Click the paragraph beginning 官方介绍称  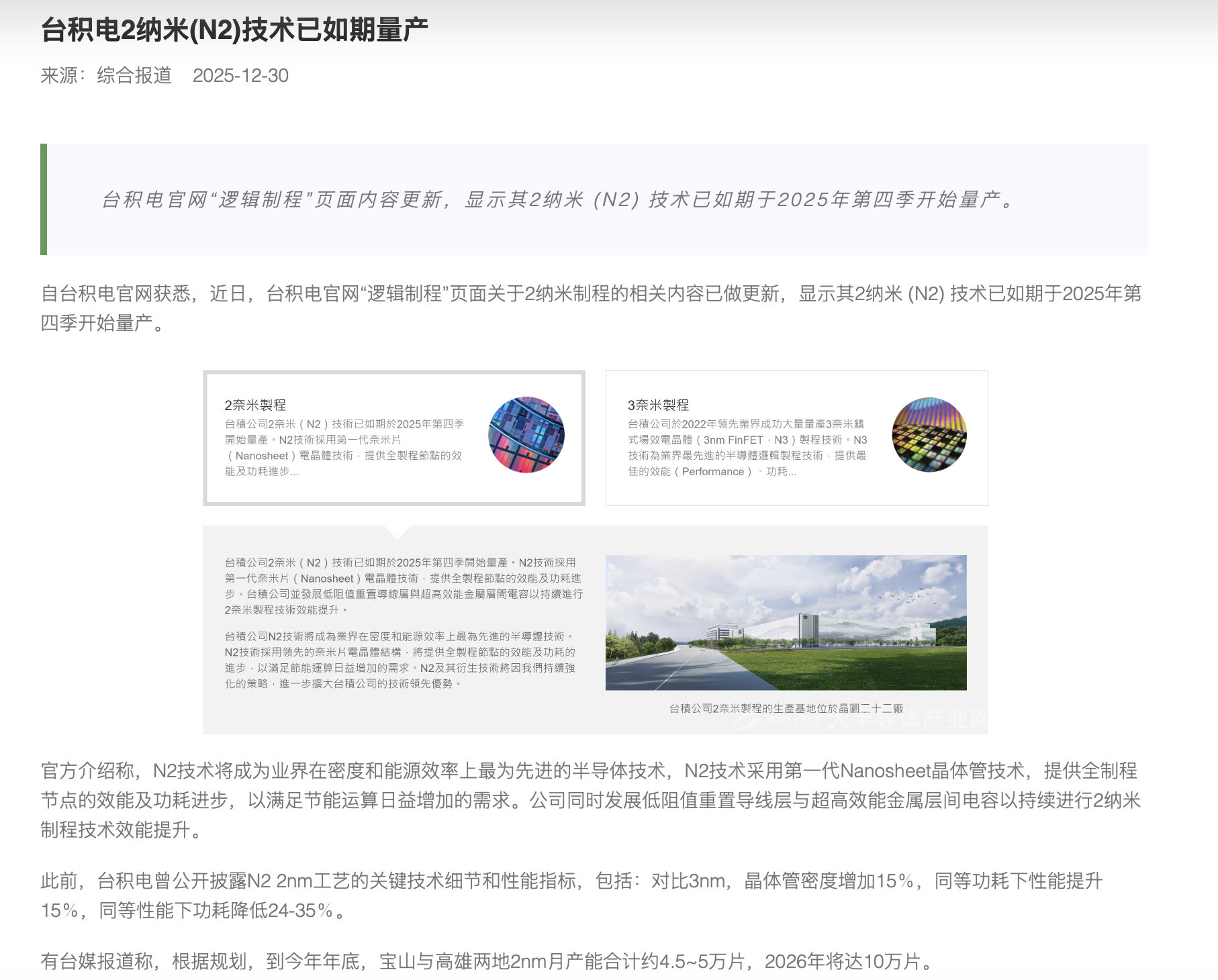tap(591, 800)
